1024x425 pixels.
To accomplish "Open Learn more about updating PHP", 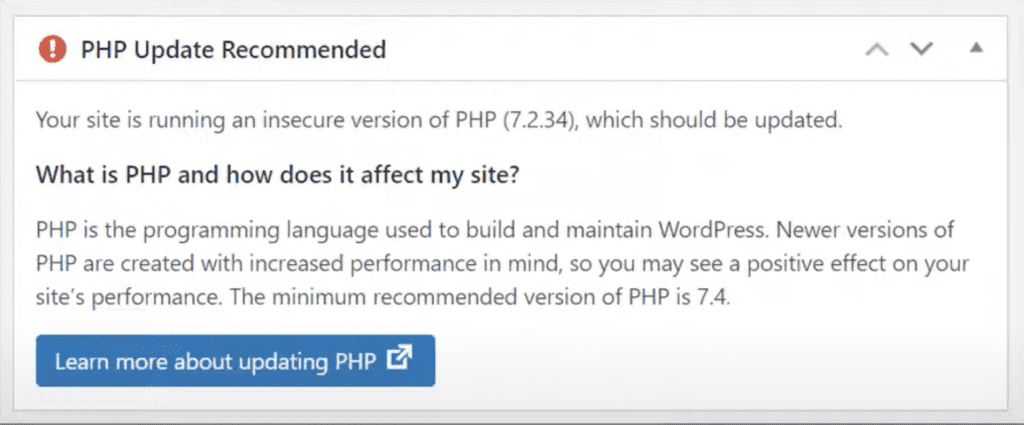I will point(235,360).
